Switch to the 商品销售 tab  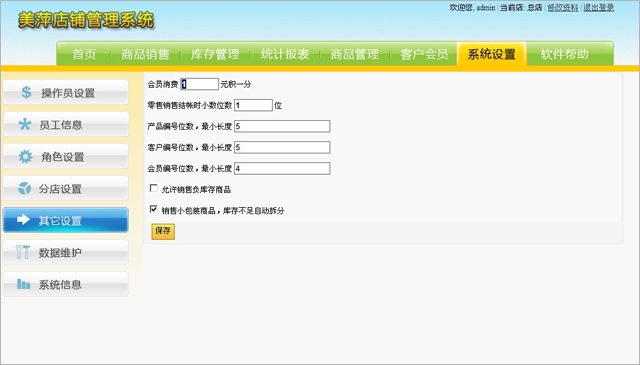click(x=145, y=54)
